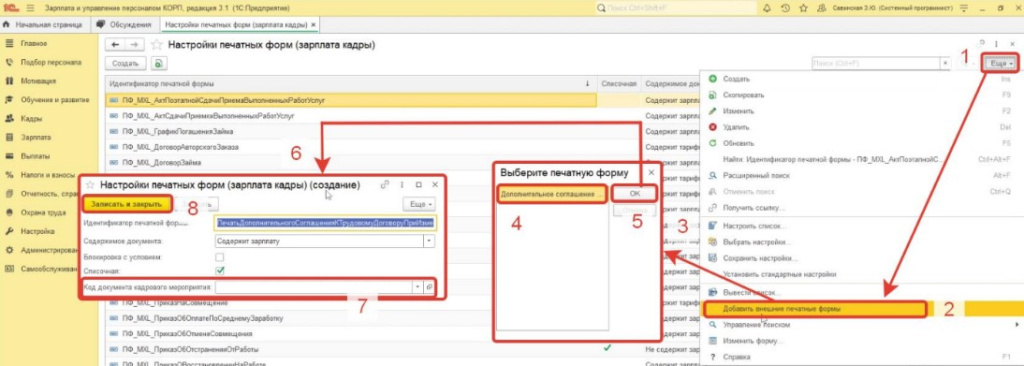Click the green document icon beside Создать
The height and width of the screenshot is (366, 1024).
(158, 64)
